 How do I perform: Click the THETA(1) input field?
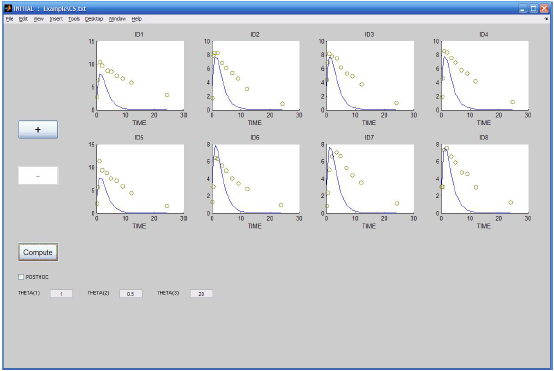pyautogui.click(x=61, y=294)
